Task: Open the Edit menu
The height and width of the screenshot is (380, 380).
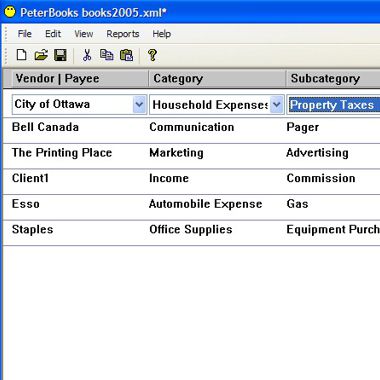Action: click(53, 34)
